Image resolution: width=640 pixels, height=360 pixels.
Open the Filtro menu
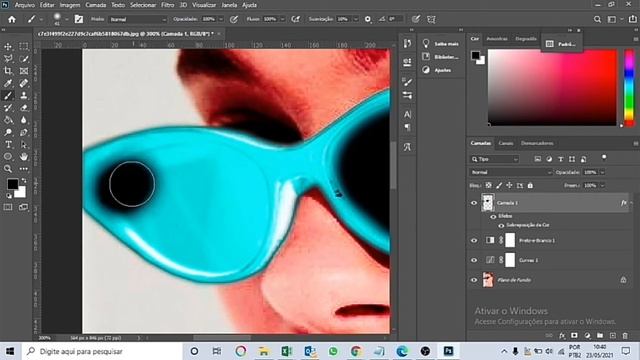pos(167,5)
